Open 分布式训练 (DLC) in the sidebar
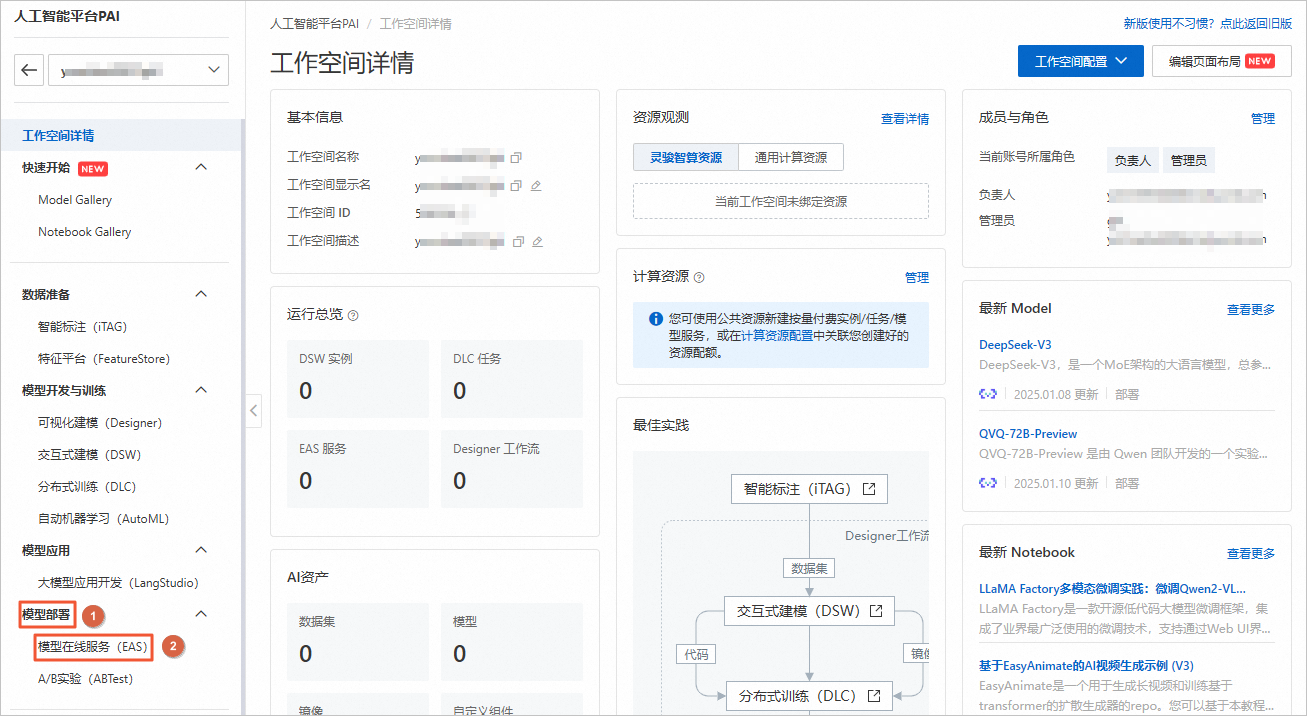The height and width of the screenshot is (716, 1307). click(87, 487)
